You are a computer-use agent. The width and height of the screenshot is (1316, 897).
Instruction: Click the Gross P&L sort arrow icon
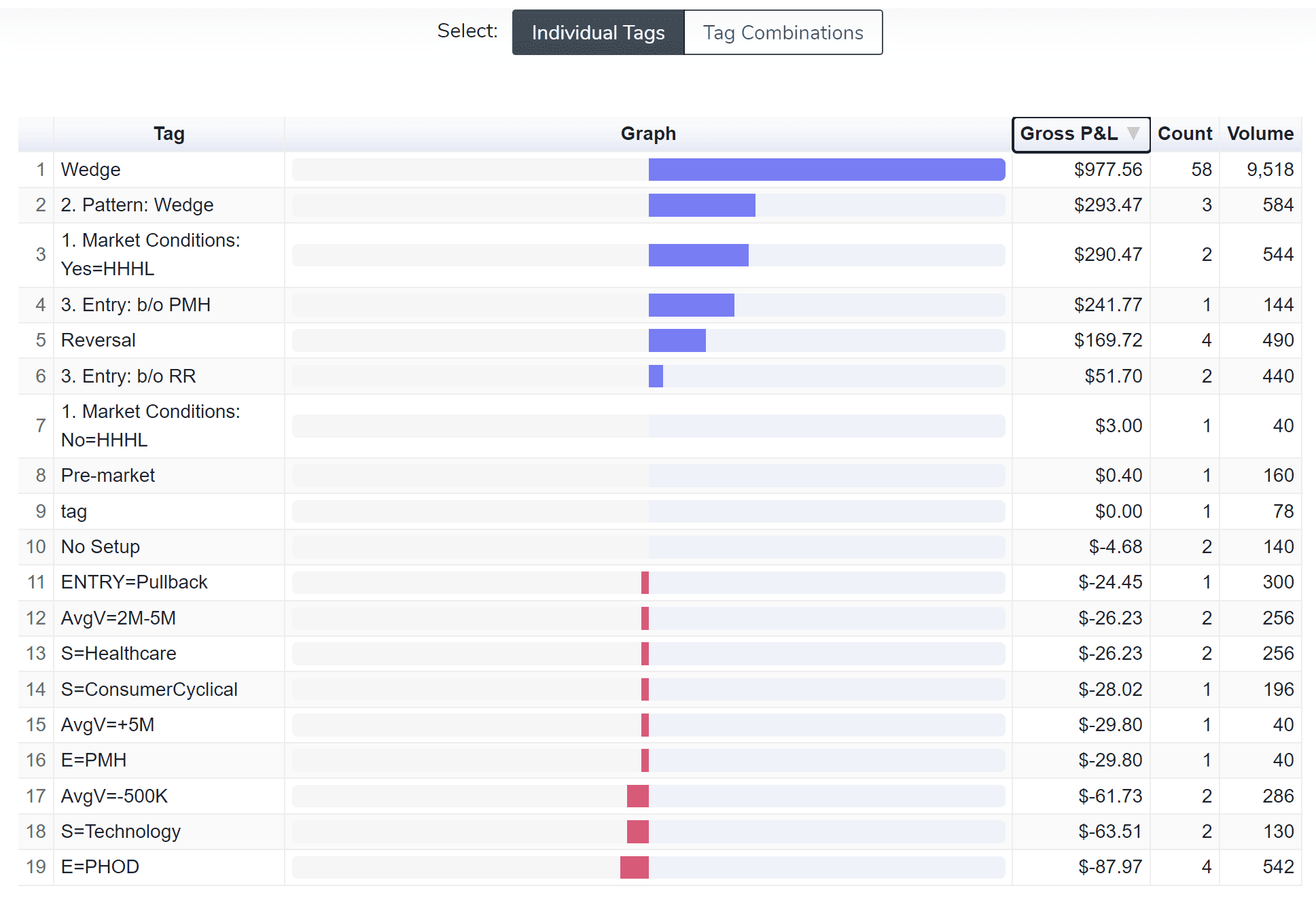(x=1133, y=133)
